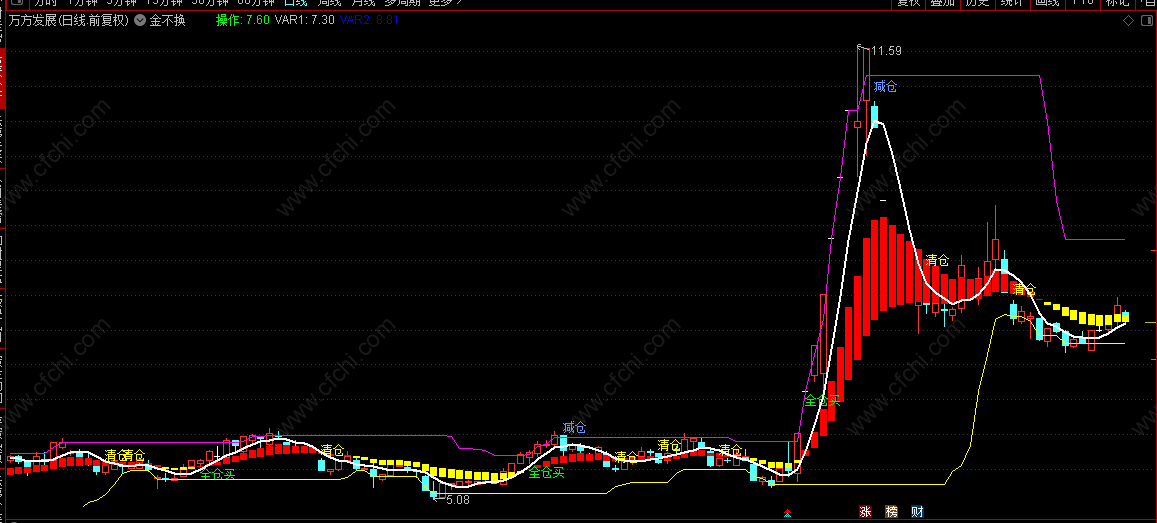Click the 全仓买 signal on the steep rally
The width and height of the screenshot is (1157, 523).
pos(823,401)
